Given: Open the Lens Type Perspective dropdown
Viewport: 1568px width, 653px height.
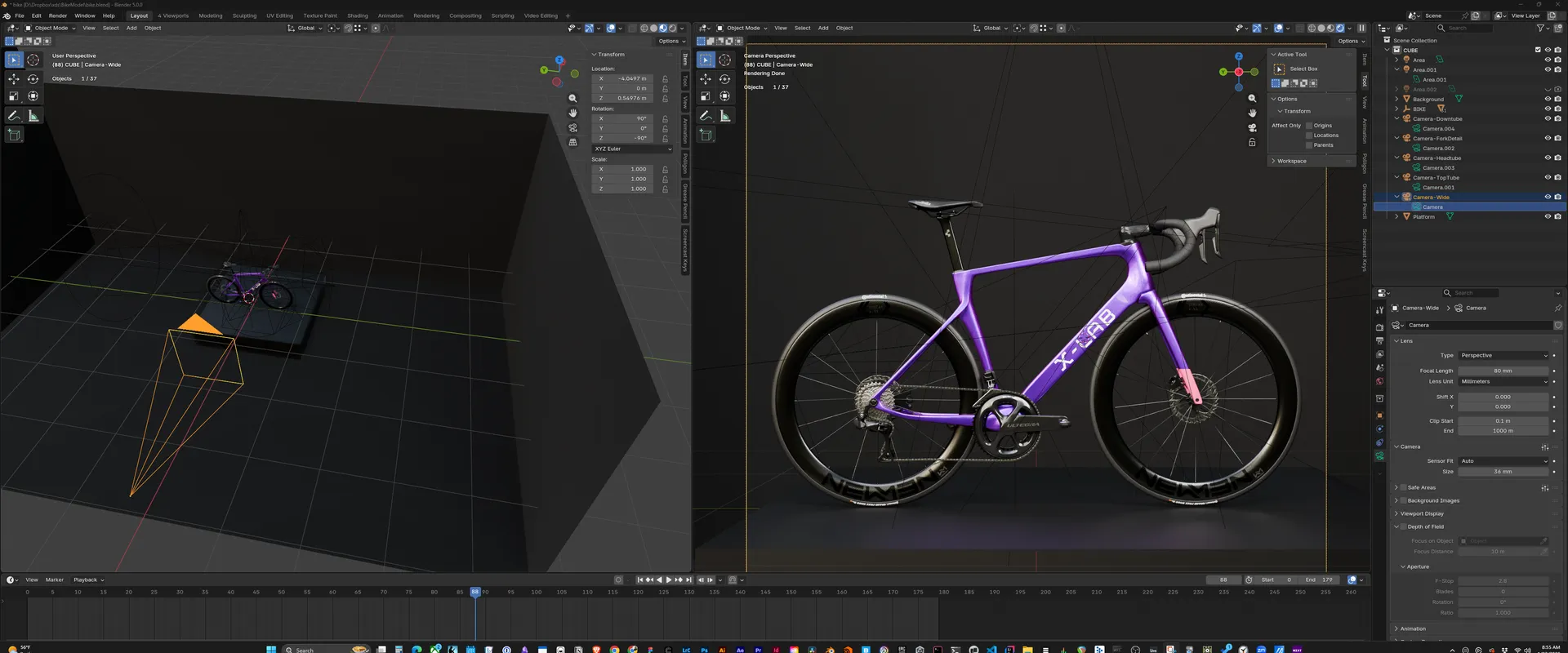Looking at the screenshot, I should point(1503,355).
